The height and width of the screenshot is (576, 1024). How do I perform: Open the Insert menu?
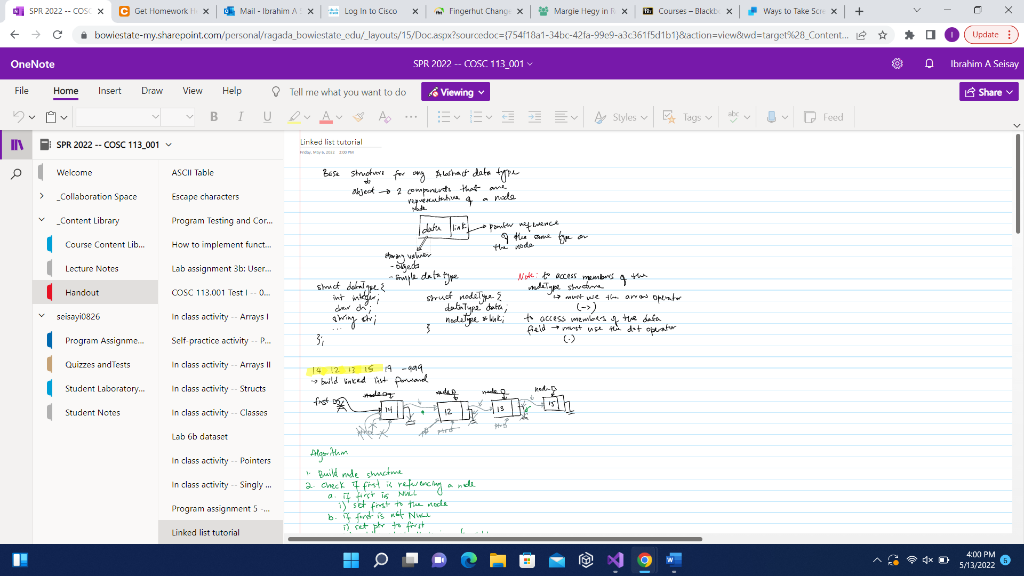tap(109, 91)
